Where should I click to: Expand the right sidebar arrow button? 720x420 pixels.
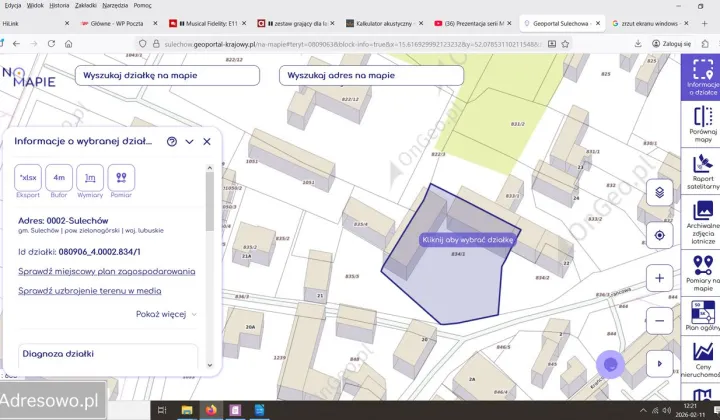[659, 363]
